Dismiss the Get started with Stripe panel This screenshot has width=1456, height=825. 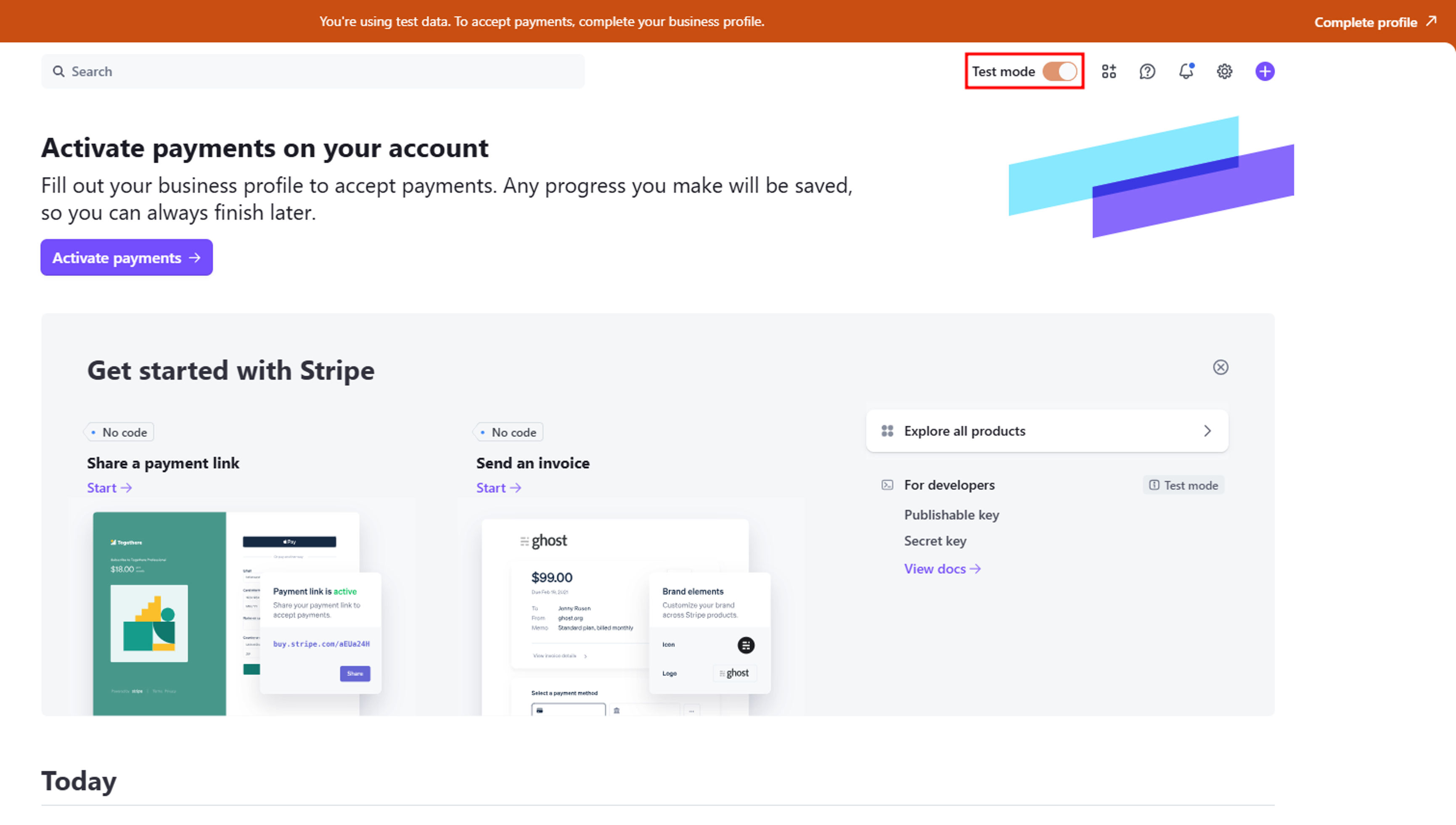click(x=1220, y=367)
